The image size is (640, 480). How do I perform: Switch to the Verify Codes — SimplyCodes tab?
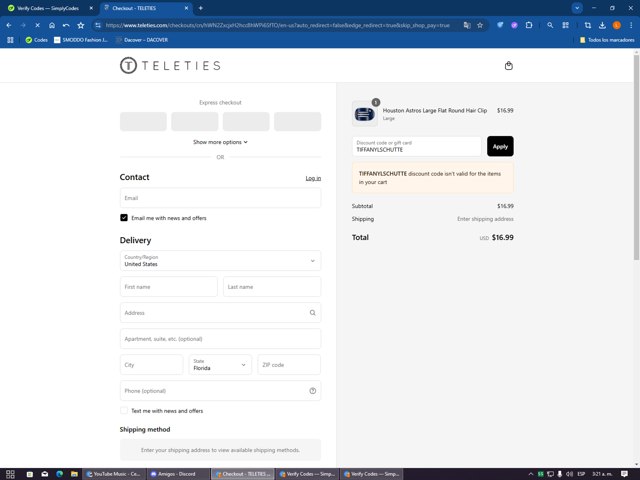(48, 8)
